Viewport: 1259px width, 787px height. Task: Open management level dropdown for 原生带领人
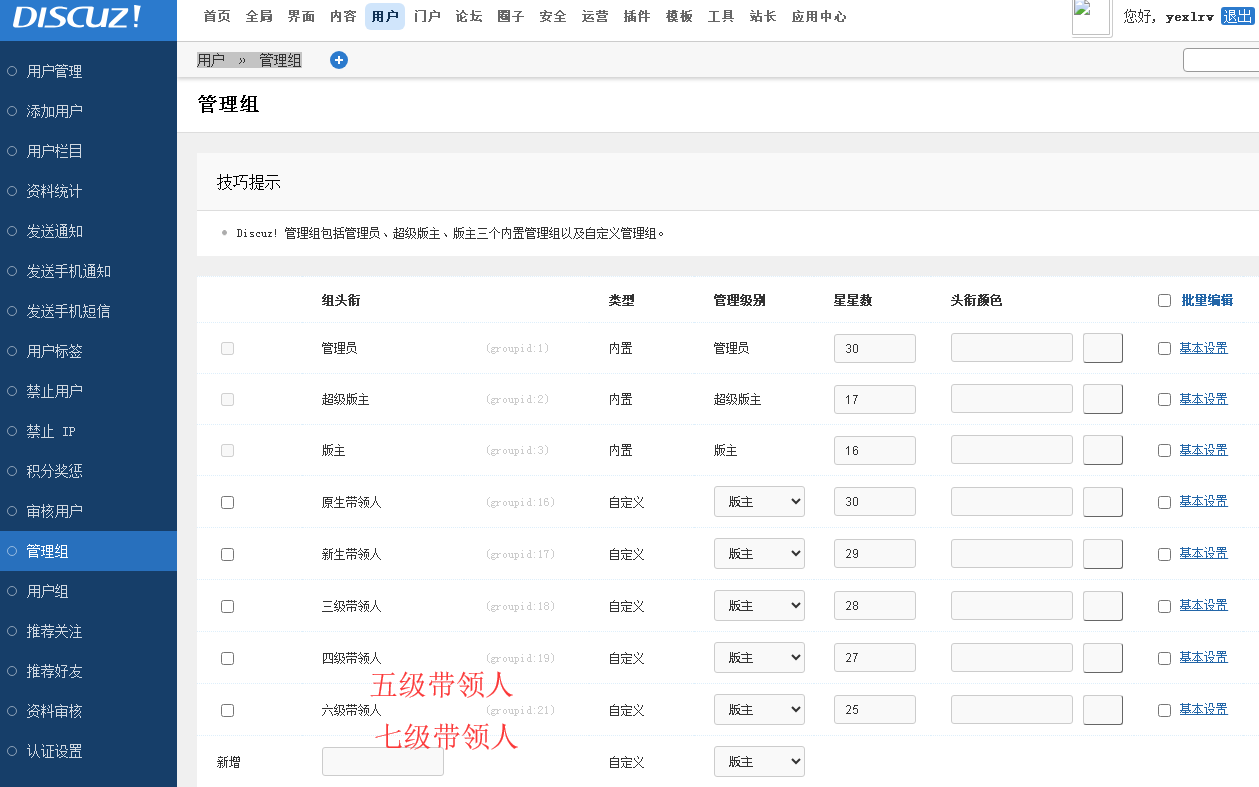click(x=759, y=502)
